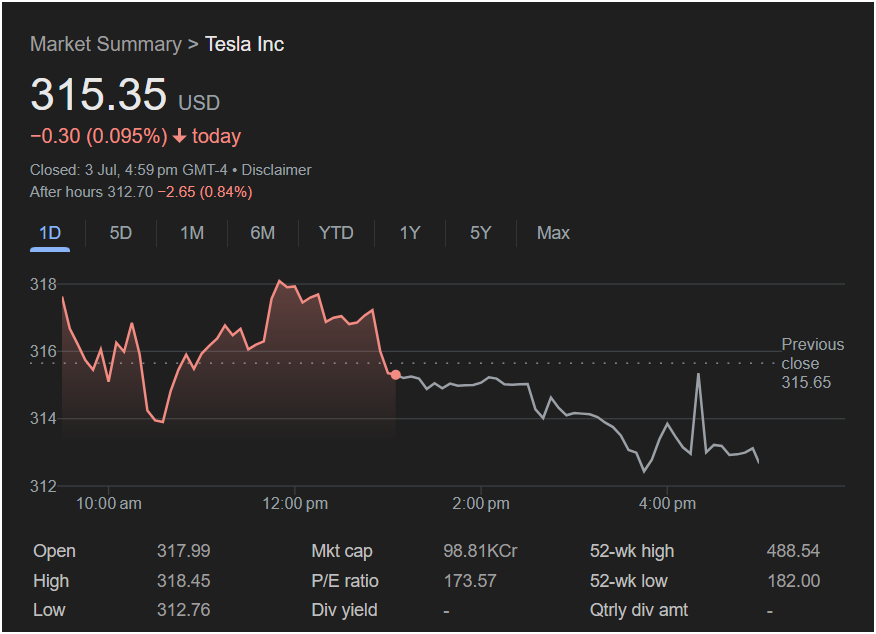Image resolution: width=876 pixels, height=634 pixels.
Task: Click the Tesla Inc title
Action: click(x=245, y=44)
